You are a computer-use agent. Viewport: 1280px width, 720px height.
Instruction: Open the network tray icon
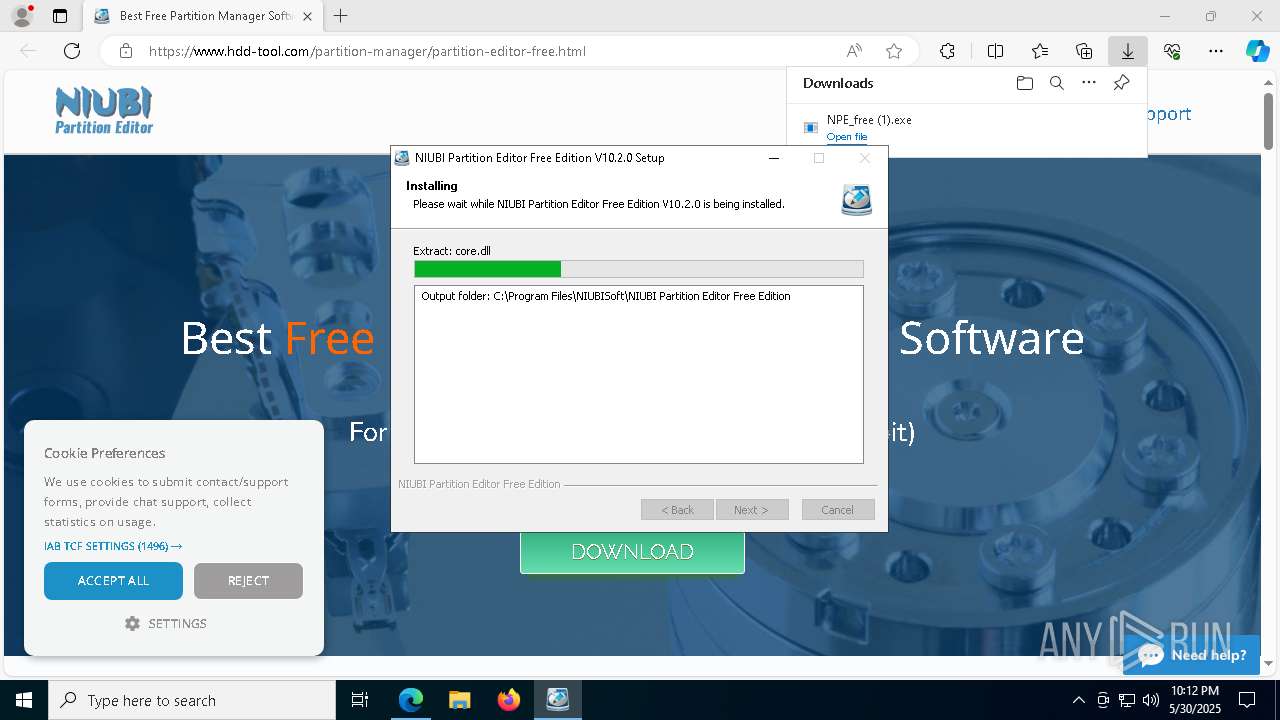pyautogui.click(x=1127, y=700)
